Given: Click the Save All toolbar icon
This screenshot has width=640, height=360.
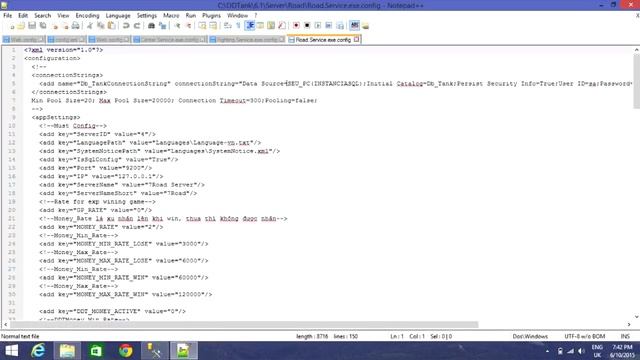Looking at the screenshot, I should click(42, 26).
